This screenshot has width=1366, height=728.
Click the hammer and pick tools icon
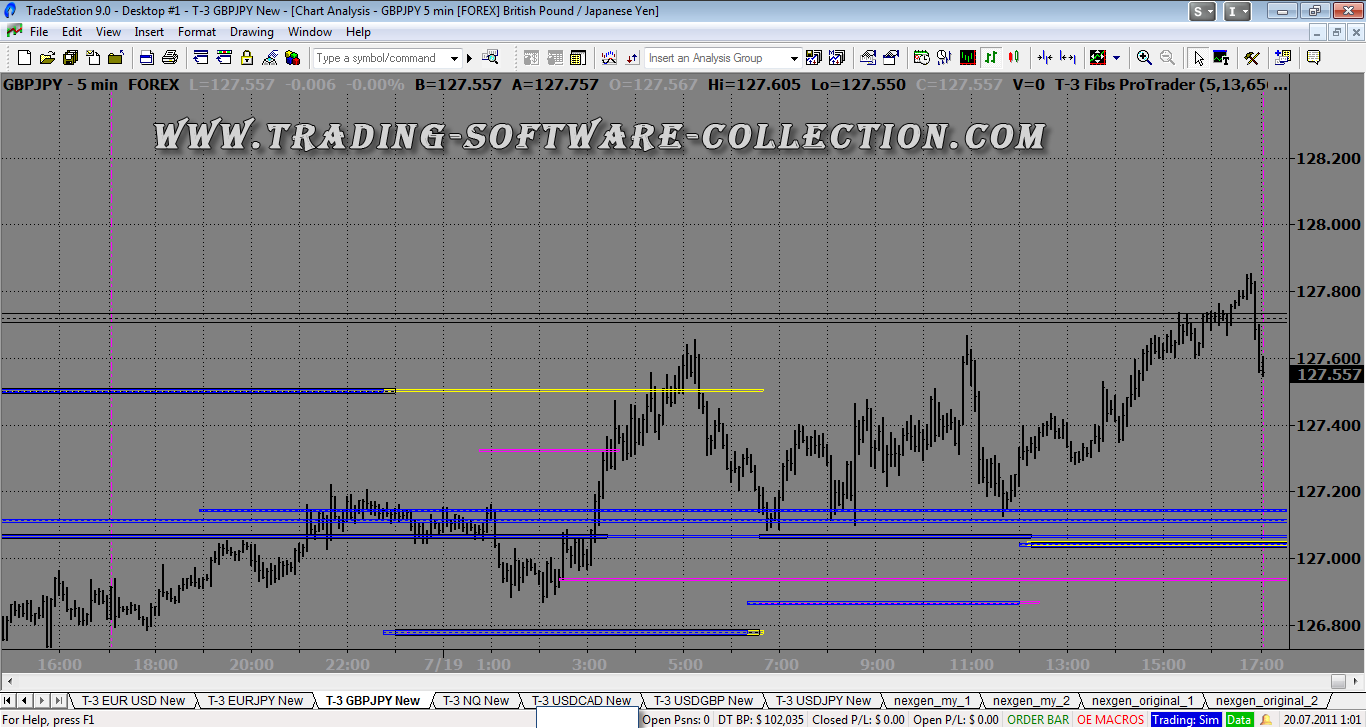[1251, 58]
